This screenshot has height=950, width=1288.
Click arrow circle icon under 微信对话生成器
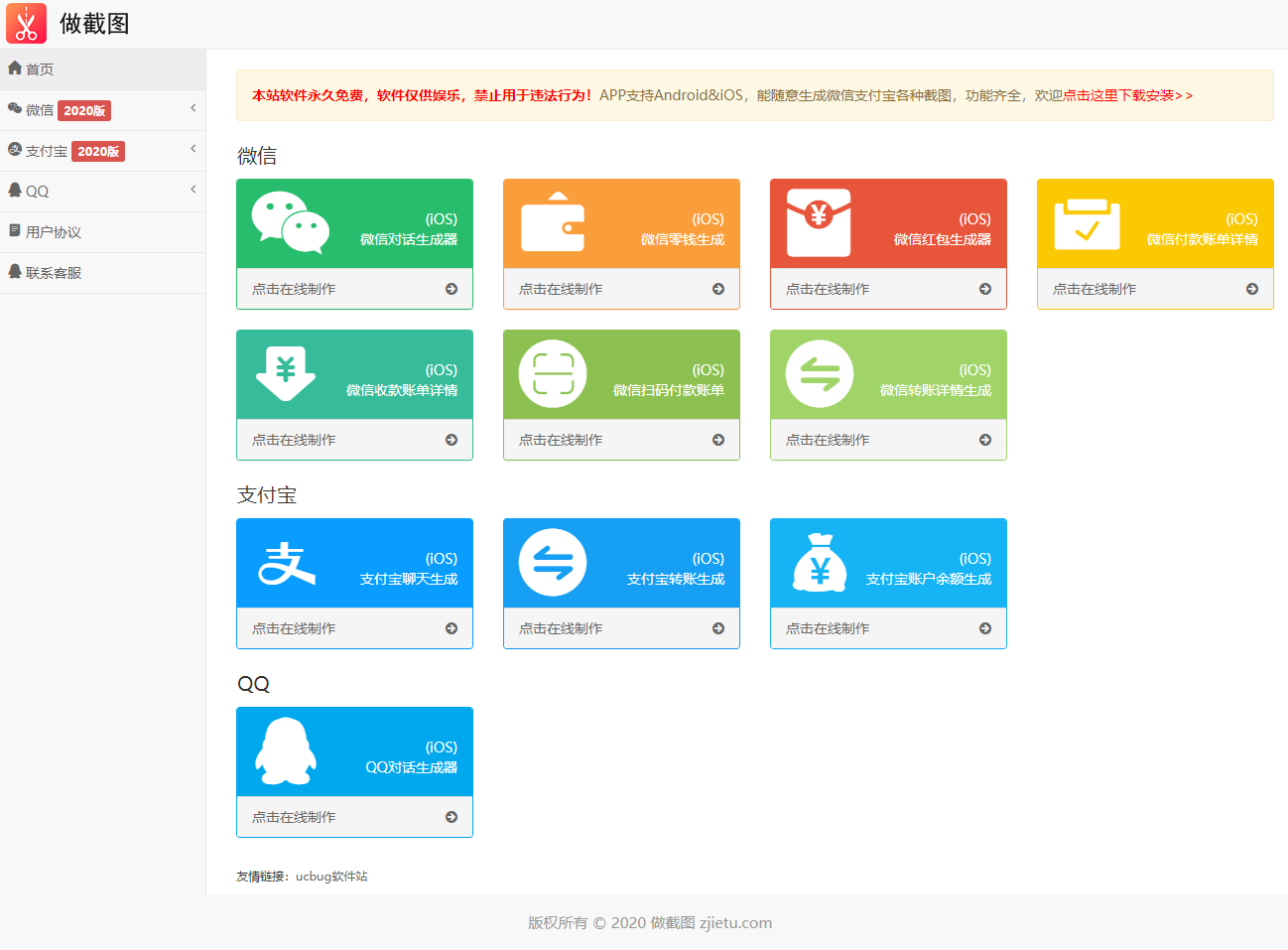(451, 289)
